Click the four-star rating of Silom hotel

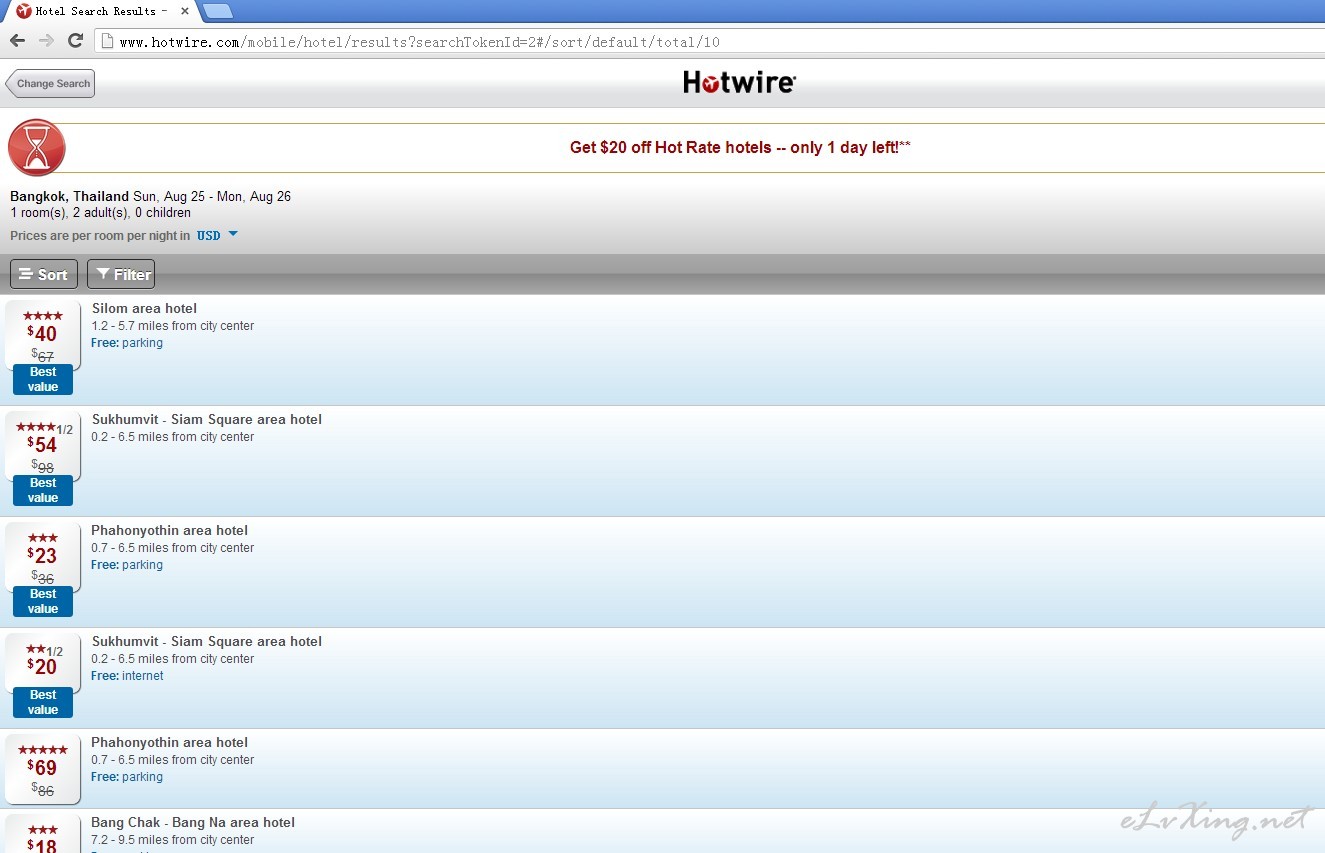click(x=43, y=316)
